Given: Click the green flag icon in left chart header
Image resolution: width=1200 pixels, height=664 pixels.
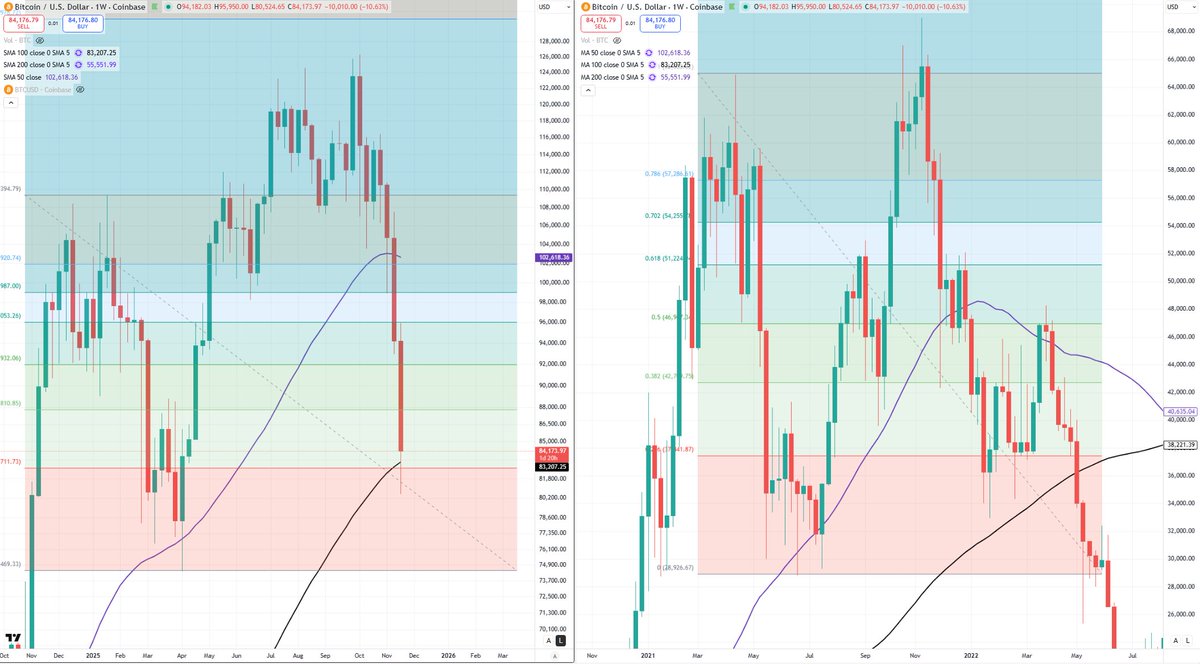Looking at the screenshot, I should (156, 7).
